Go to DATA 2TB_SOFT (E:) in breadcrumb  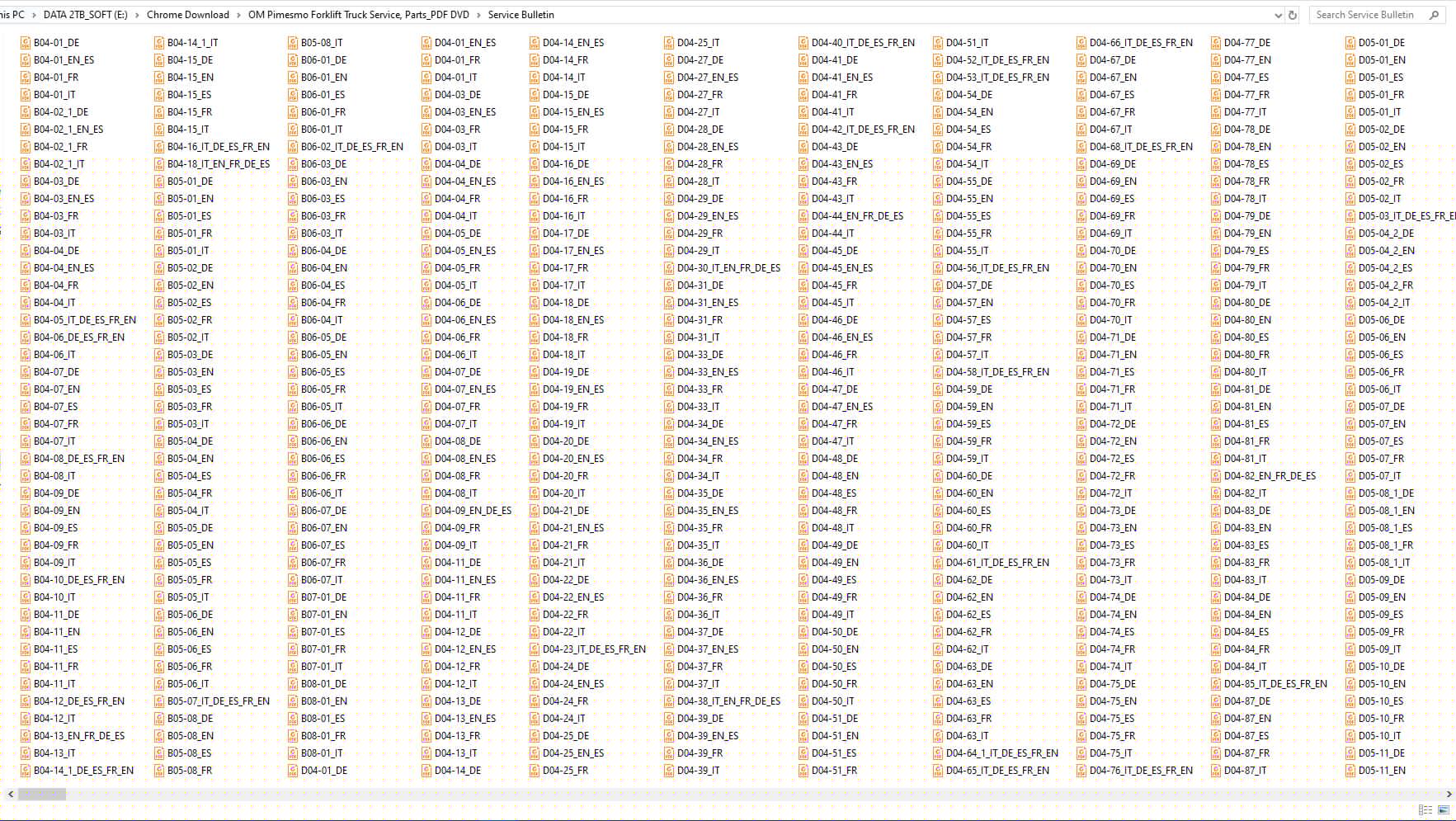(85, 15)
